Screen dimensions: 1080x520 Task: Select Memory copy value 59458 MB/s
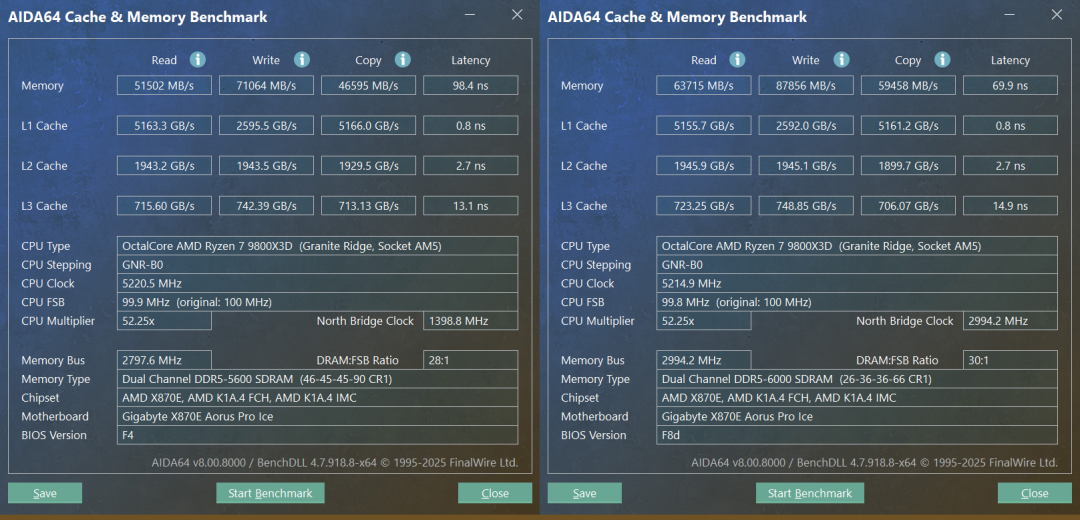[908, 85]
